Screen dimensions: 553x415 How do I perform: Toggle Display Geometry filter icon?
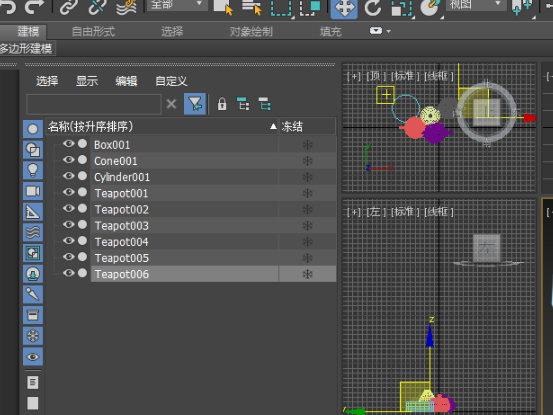[33, 129]
